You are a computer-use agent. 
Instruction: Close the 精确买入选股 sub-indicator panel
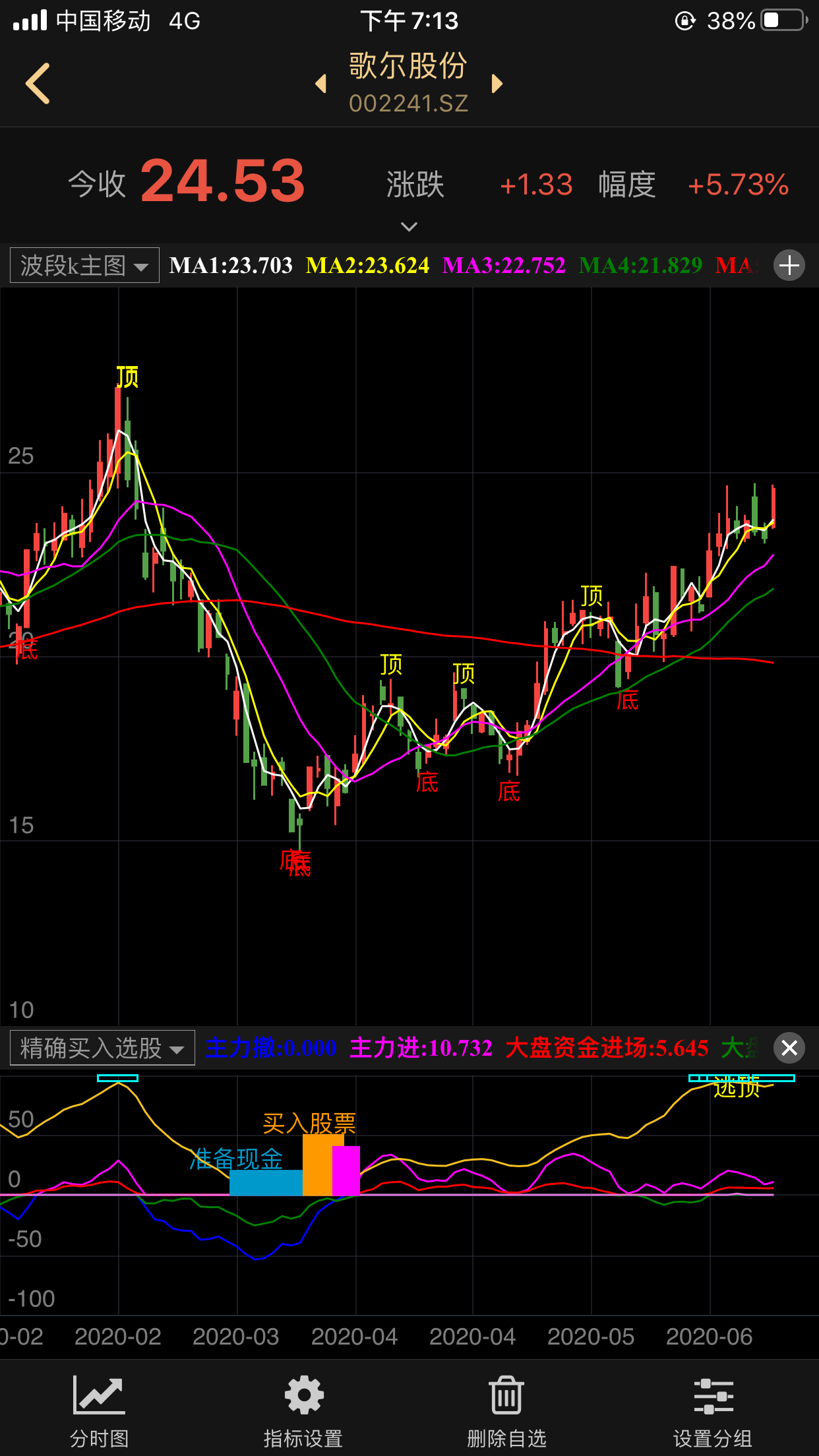pyautogui.click(x=789, y=1048)
